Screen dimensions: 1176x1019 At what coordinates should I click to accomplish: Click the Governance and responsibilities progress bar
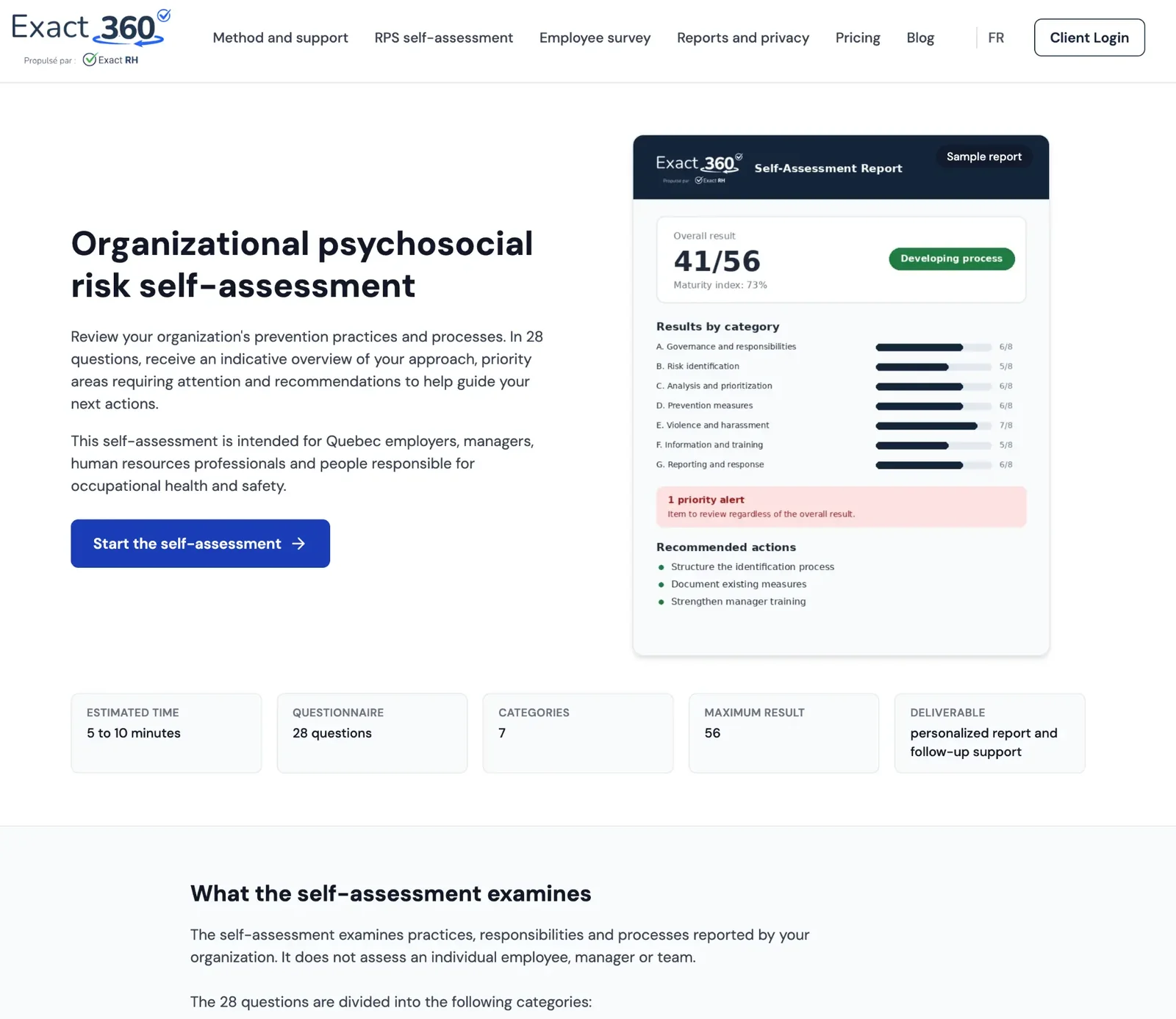(x=933, y=347)
